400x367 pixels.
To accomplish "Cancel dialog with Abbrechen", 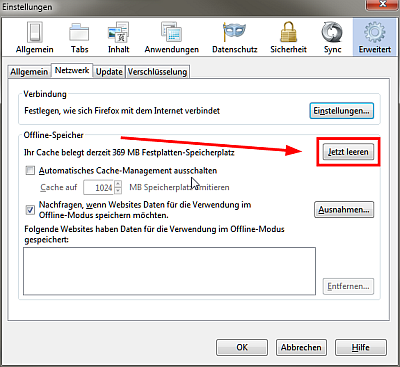I will [x=301, y=348].
